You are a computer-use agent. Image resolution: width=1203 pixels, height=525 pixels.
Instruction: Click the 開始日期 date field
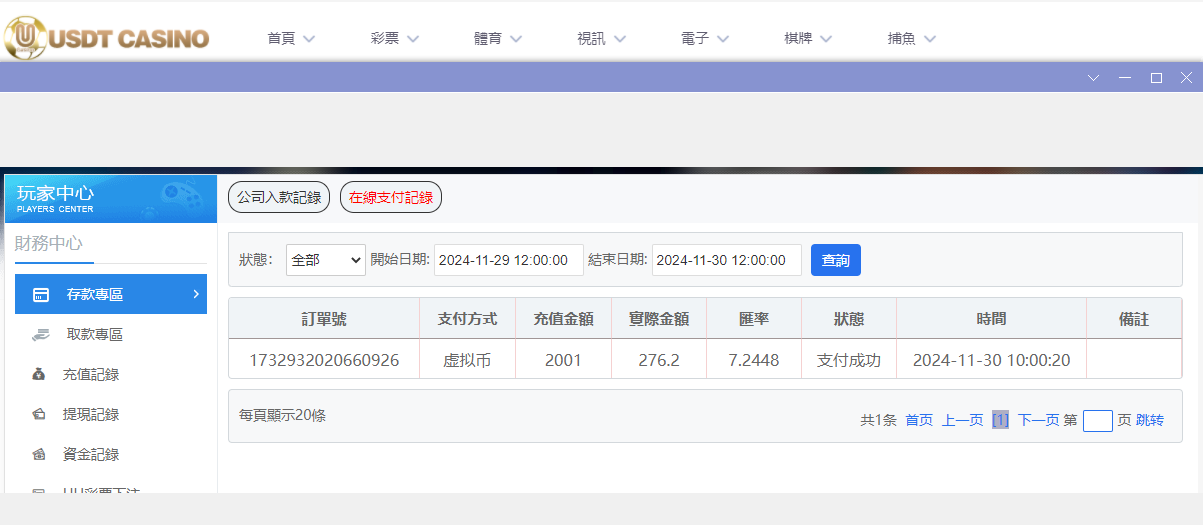pos(508,260)
